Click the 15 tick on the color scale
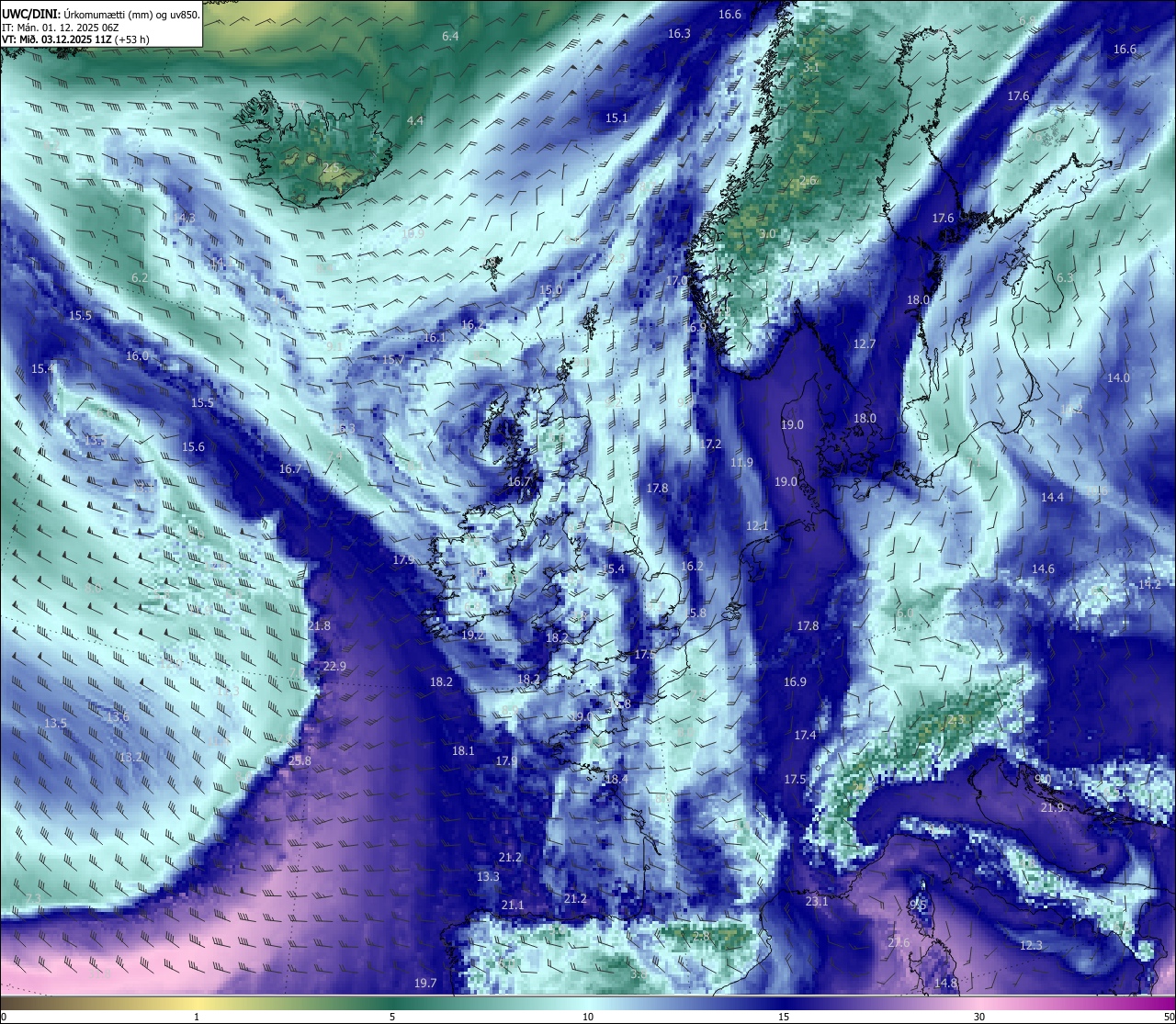This screenshot has width=1176, height=1024. 784,1017
